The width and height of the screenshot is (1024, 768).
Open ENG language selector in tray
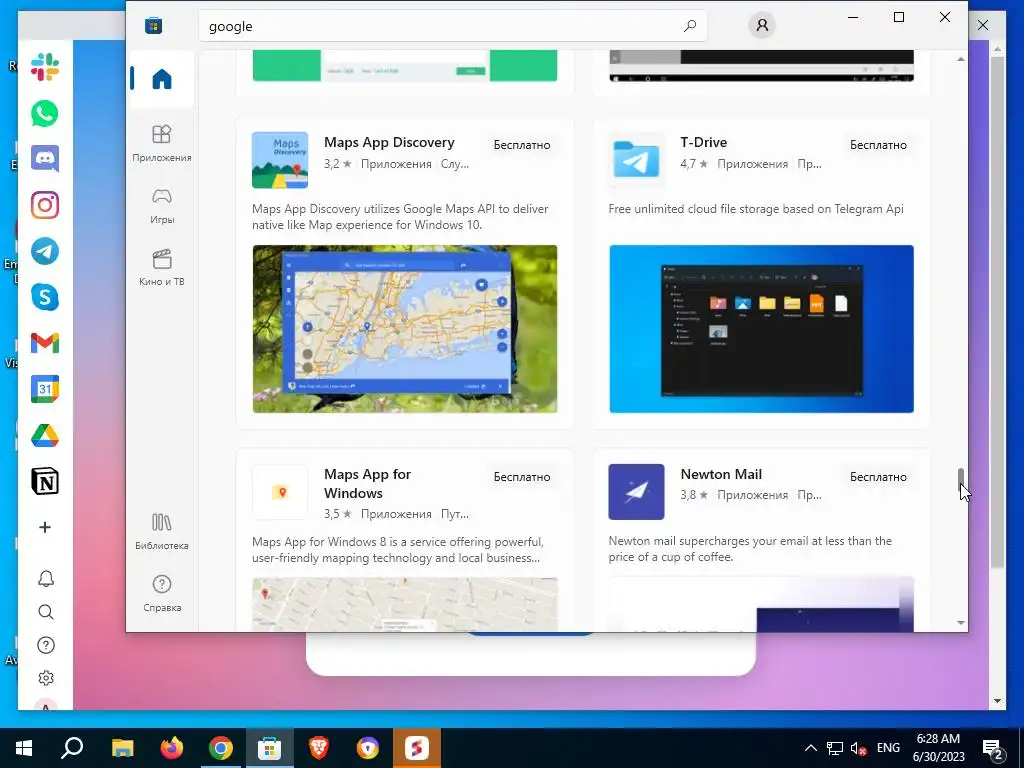(x=888, y=748)
